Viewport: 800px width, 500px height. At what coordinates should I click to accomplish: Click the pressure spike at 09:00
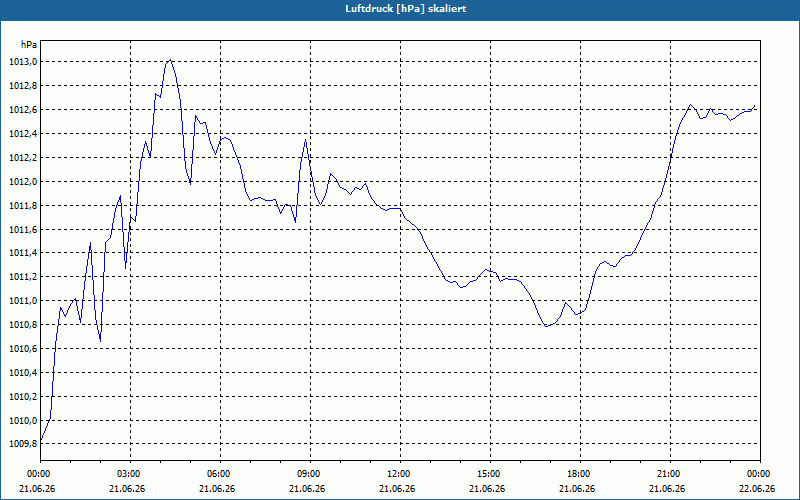click(x=305, y=140)
